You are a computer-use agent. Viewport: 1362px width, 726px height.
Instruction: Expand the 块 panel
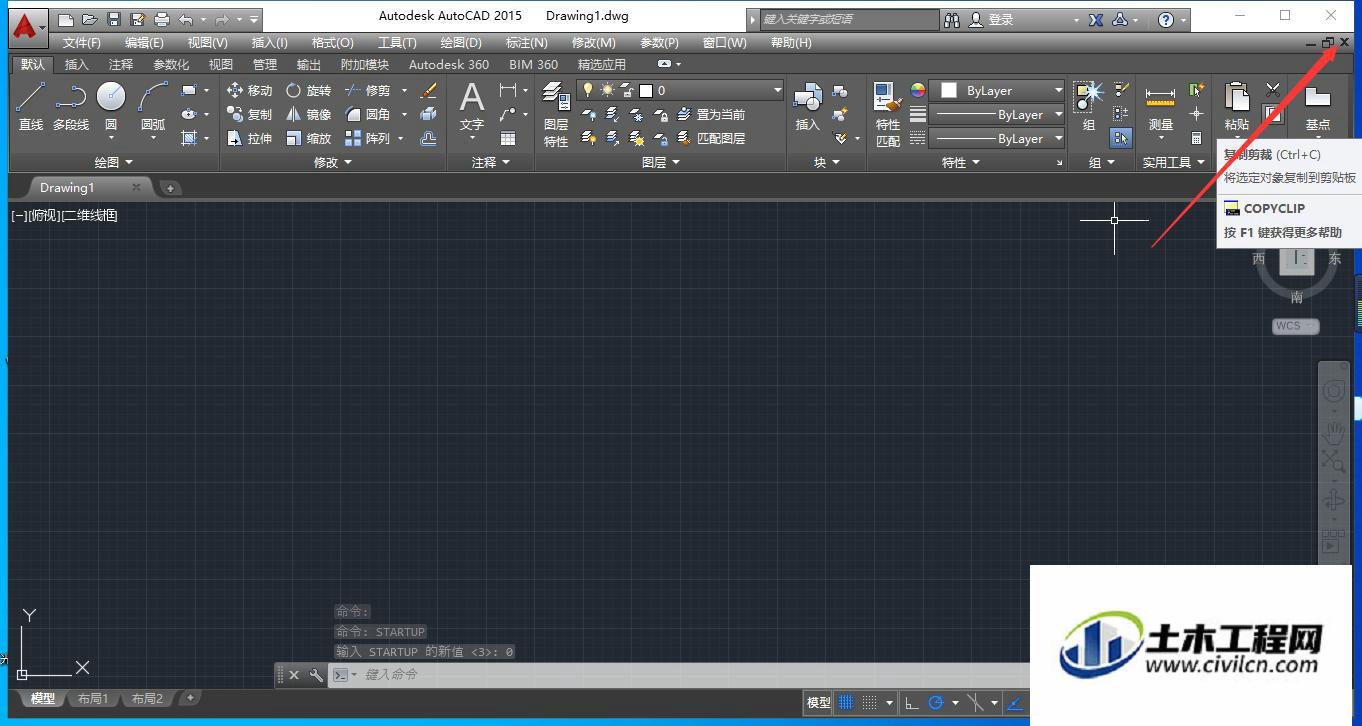[x=826, y=162]
